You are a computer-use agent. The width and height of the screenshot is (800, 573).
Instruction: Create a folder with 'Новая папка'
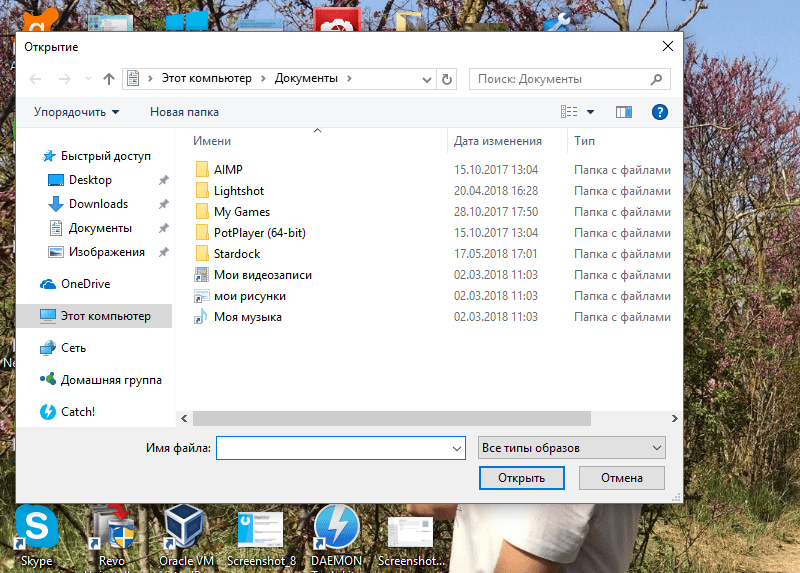(184, 112)
